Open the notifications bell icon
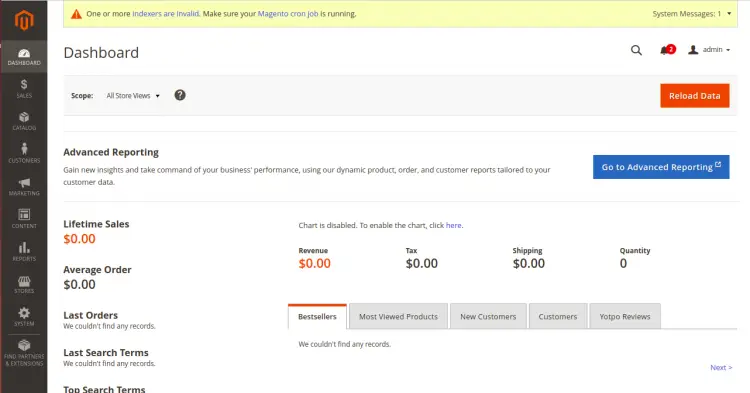 [x=667, y=50]
